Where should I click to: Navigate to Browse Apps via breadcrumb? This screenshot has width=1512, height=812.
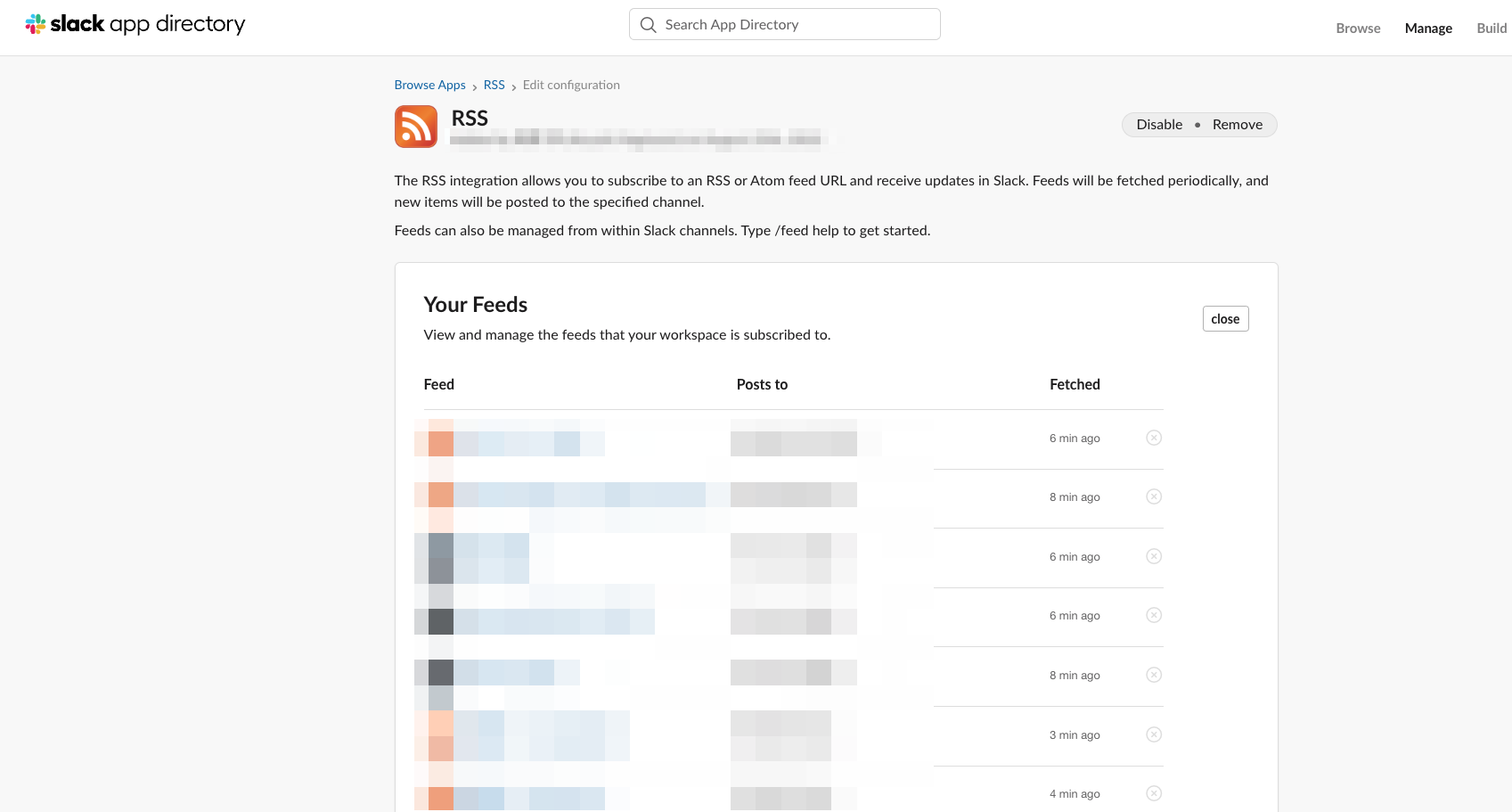pos(429,85)
